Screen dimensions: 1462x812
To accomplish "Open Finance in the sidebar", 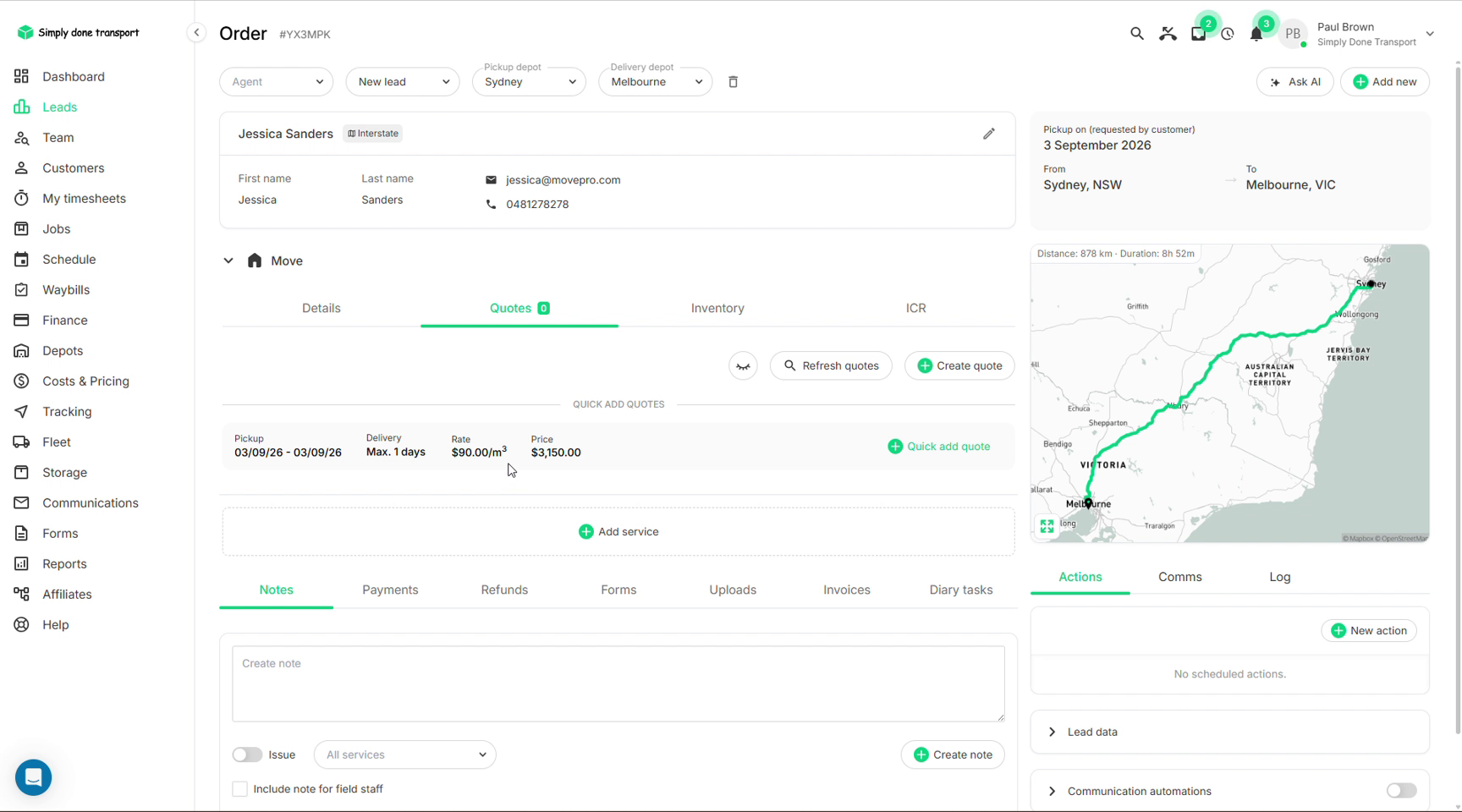I will click(65, 321).
